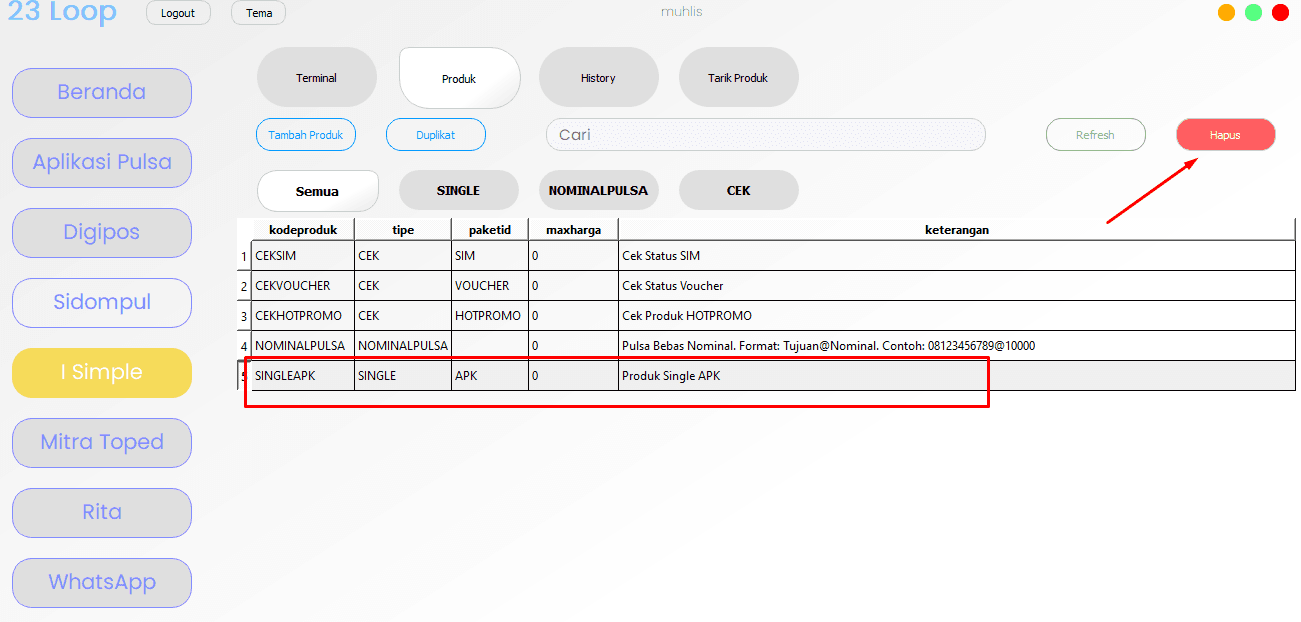Sort table by kodeproduk column header

tap(303, 230)
